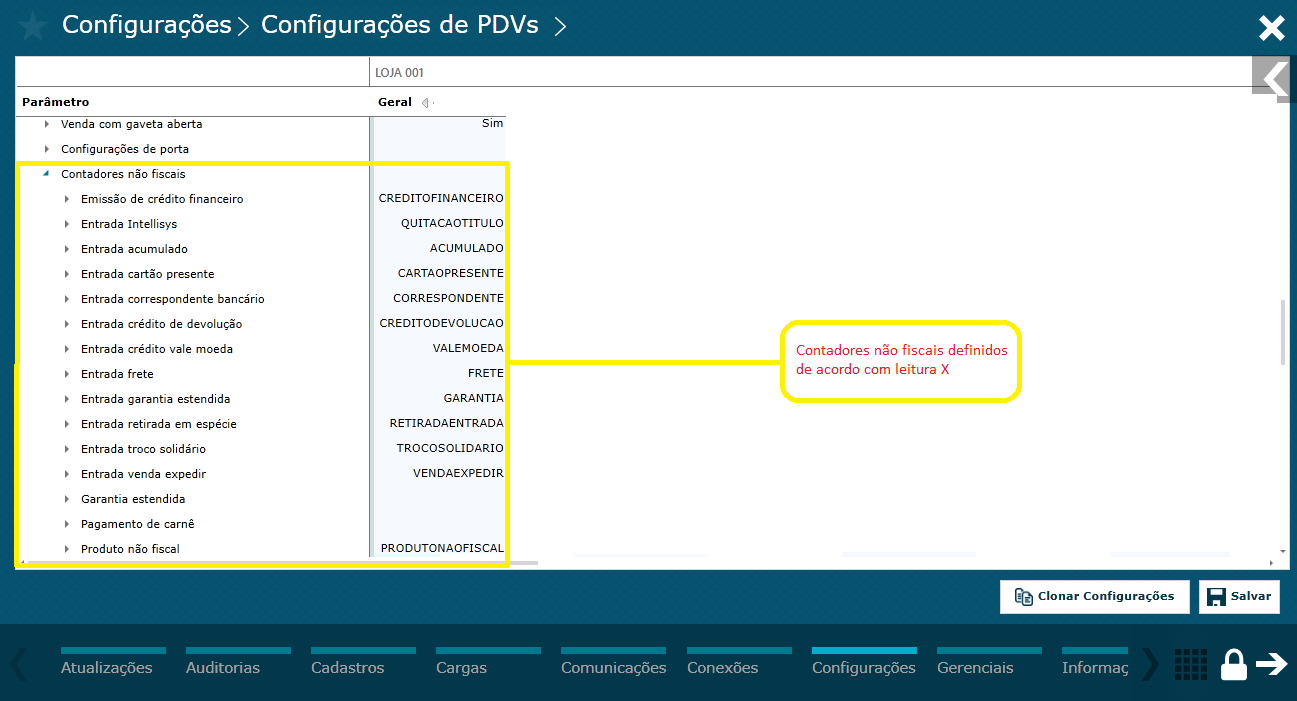The height and width of the screenshot is (701, 1297).
Task: Click the Clonar Configurações button
Action: (1094, 596)
